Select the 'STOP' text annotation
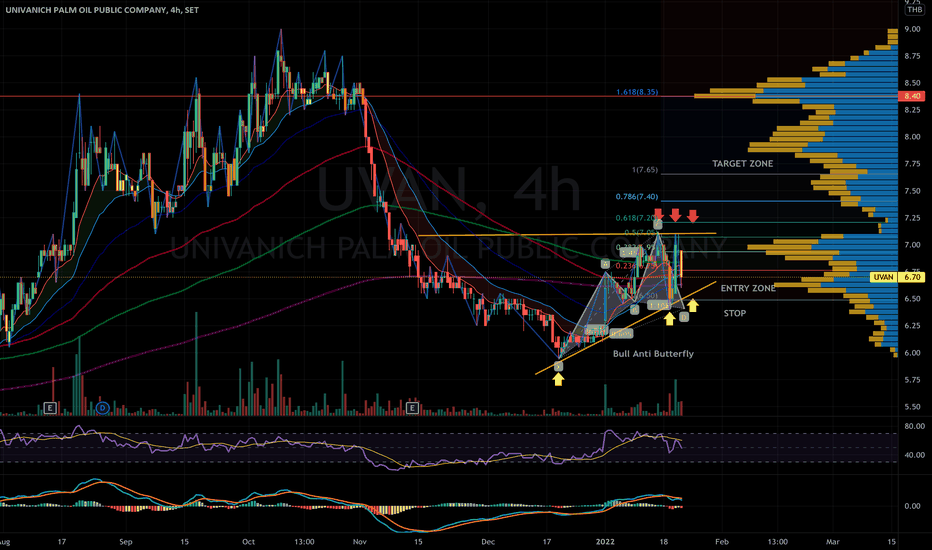932x550 pixels. 735,313
